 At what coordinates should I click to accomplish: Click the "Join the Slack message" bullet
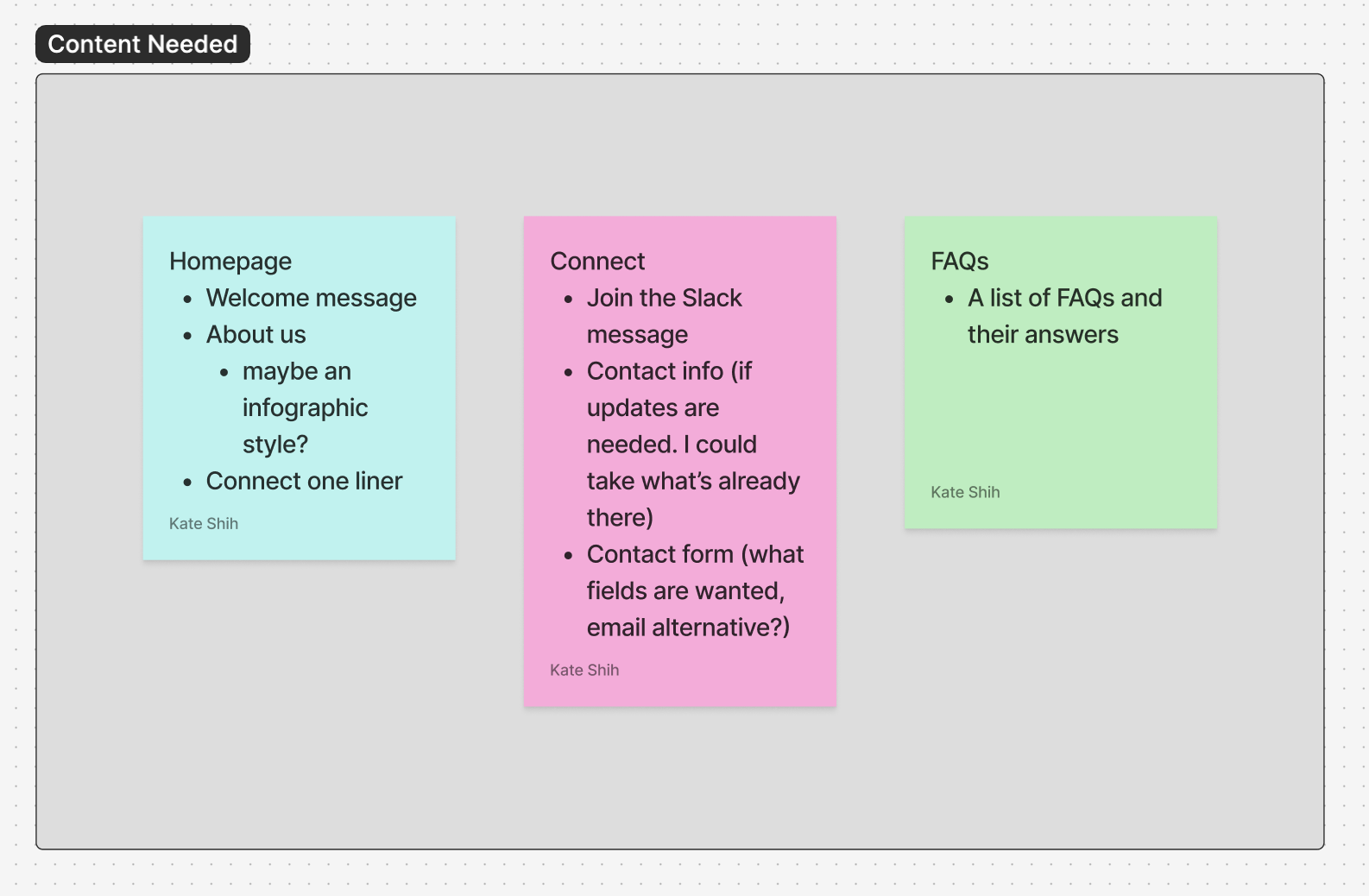[x=664, y=316]
